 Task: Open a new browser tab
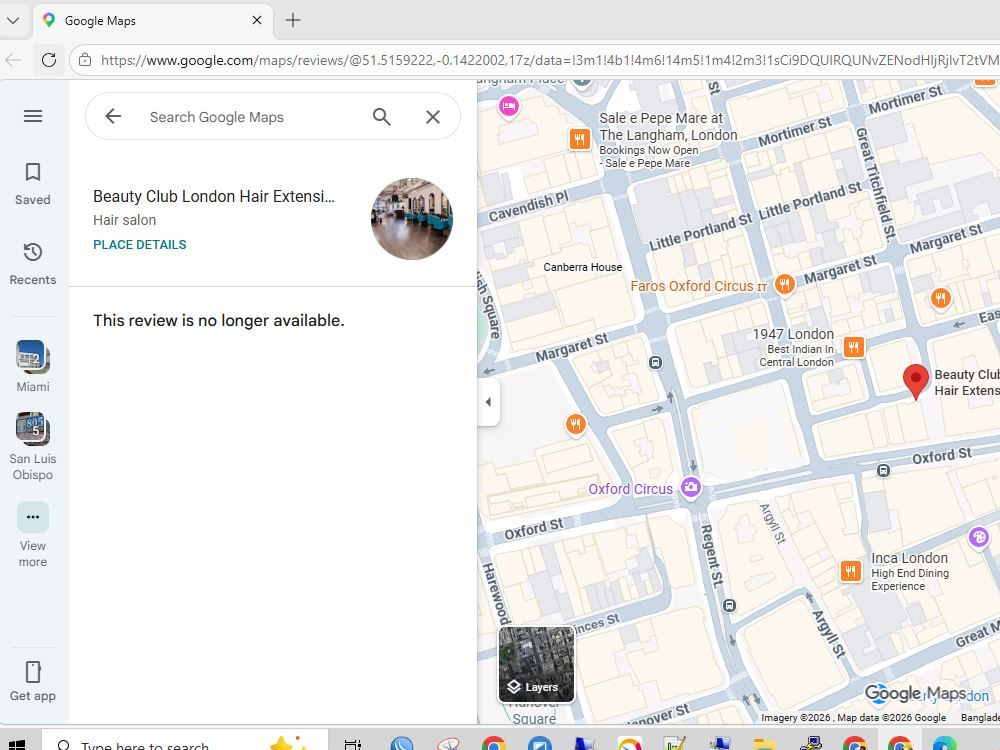pos(293,20)
